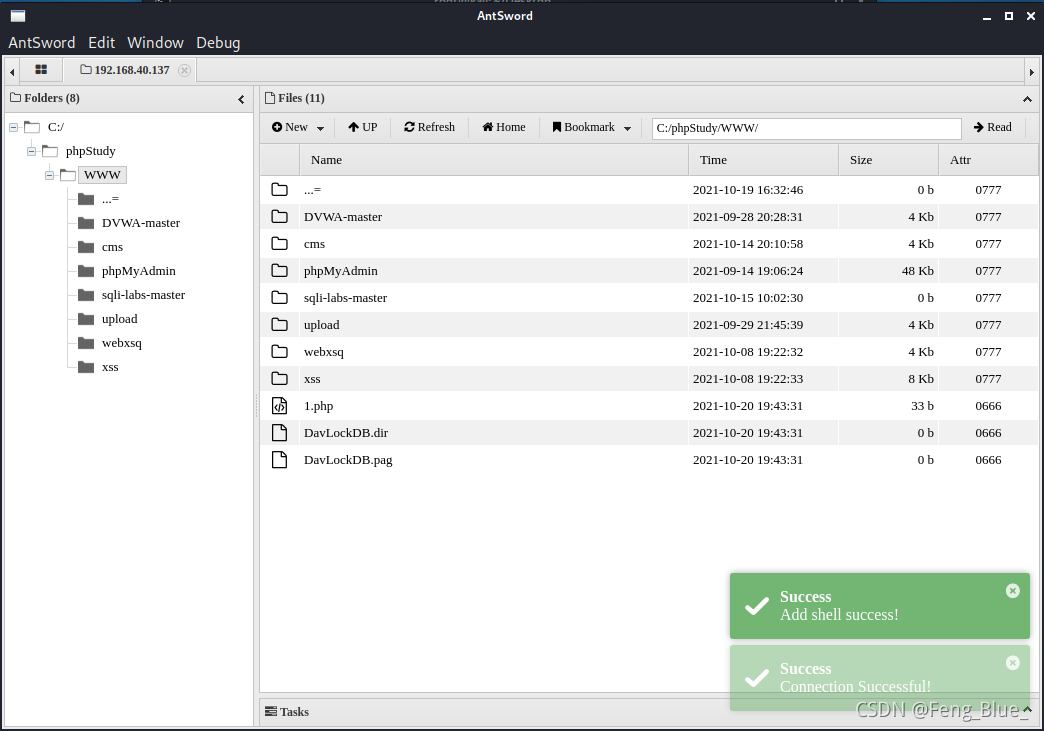Select WWW folder in tree
The width and height of the screenshot is (1044, 731).
[102, 175]
